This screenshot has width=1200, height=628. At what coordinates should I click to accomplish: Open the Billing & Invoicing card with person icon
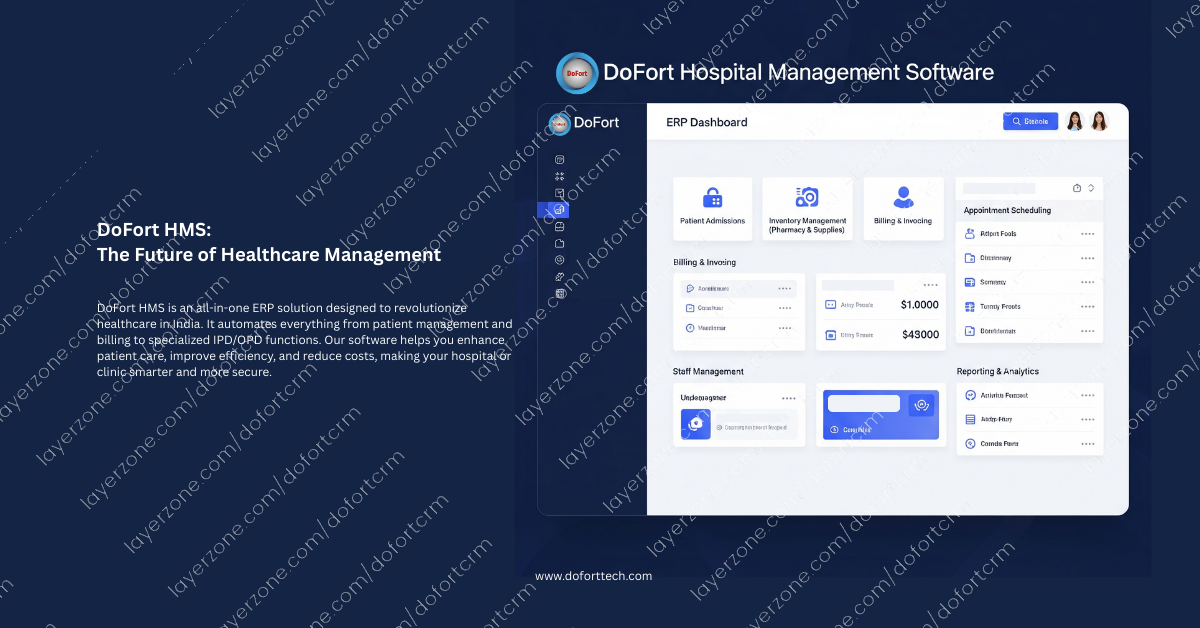[903, 208]
